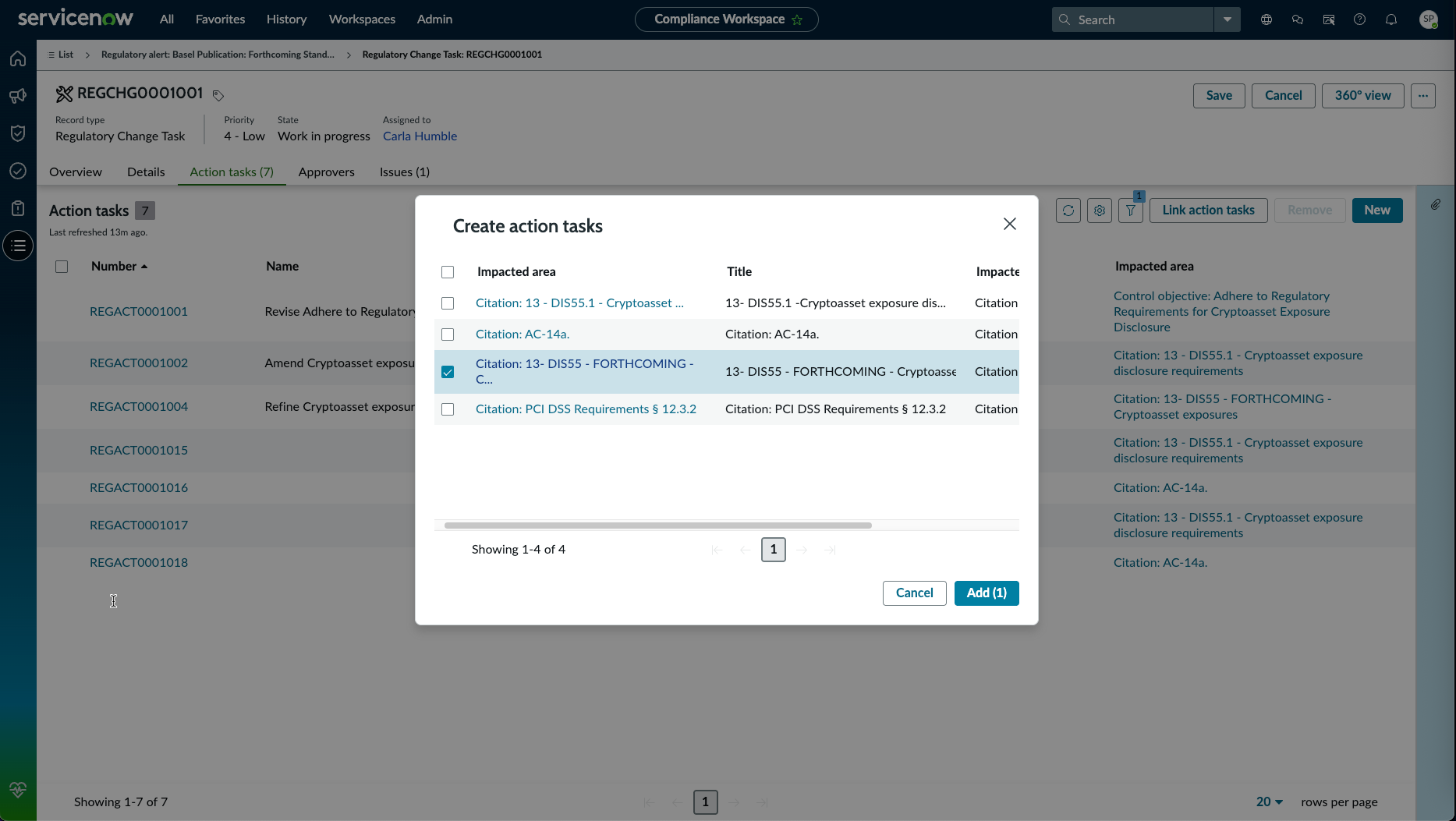The height and width of the screenshot is (821, 1456).
Task: Open the notifications bell icon
Action: coord(1391,19)
